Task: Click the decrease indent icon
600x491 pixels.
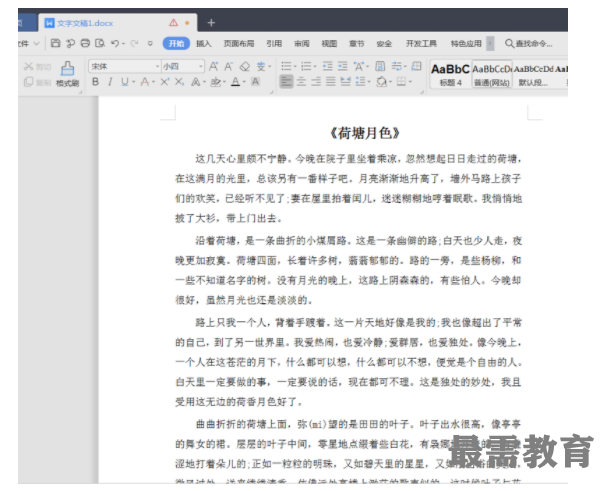Action: [x=328, y=66]
